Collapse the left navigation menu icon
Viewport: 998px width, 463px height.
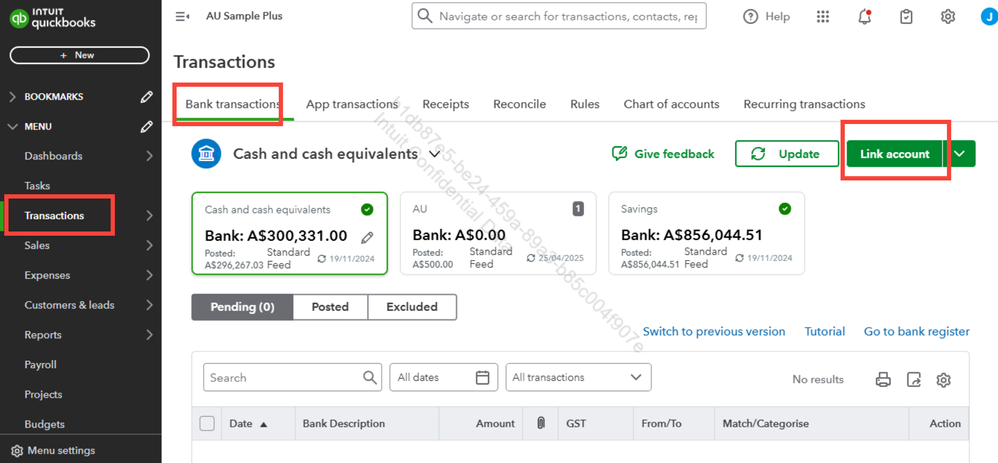182,16
